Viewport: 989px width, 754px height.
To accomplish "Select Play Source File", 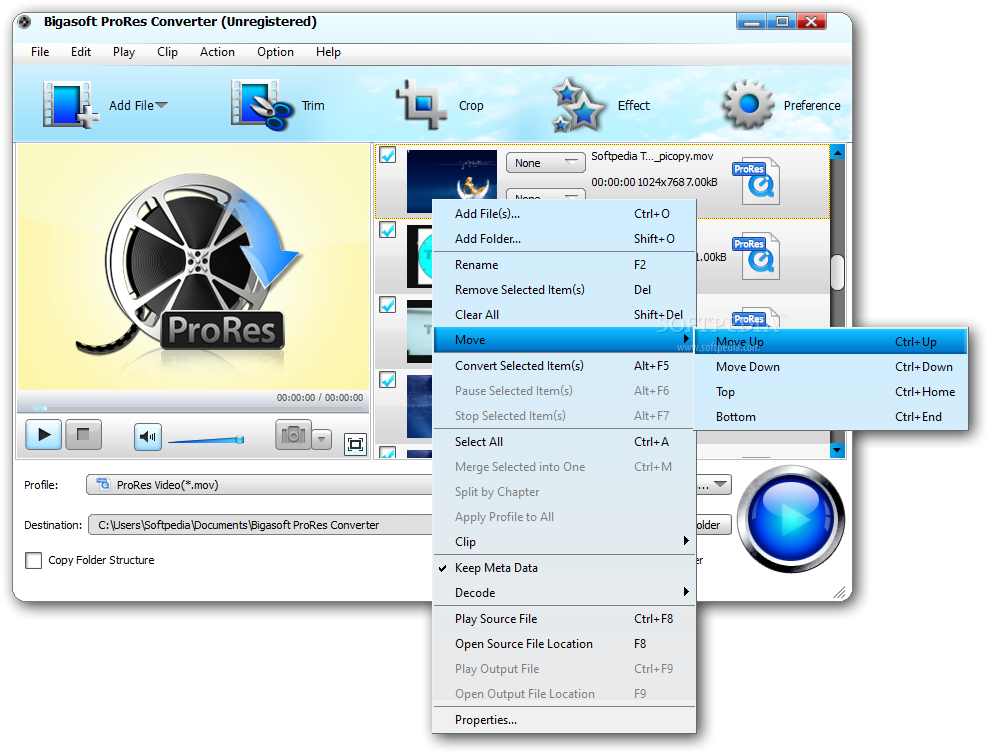I will 564,619.
